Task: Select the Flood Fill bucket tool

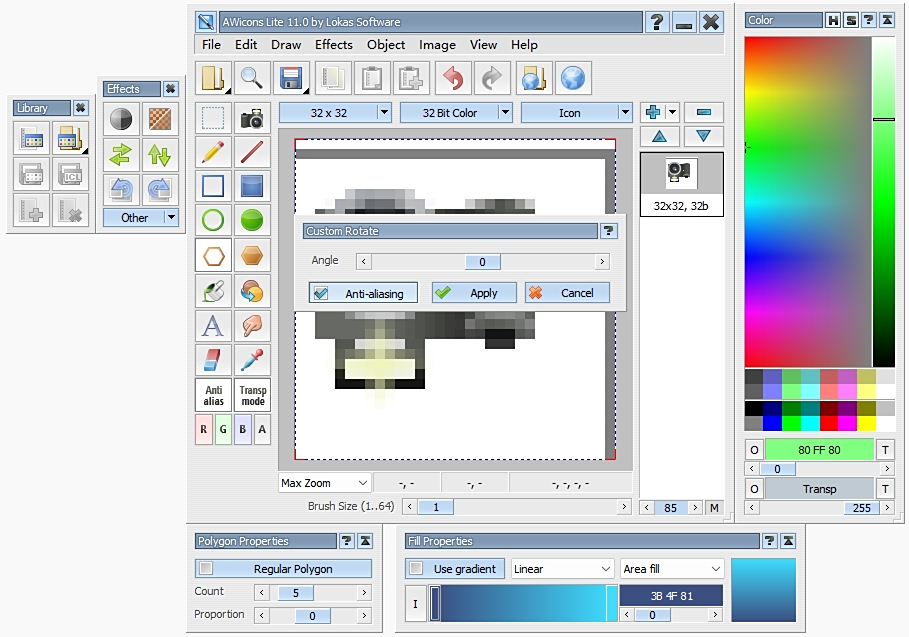Action: pos(213,290)
